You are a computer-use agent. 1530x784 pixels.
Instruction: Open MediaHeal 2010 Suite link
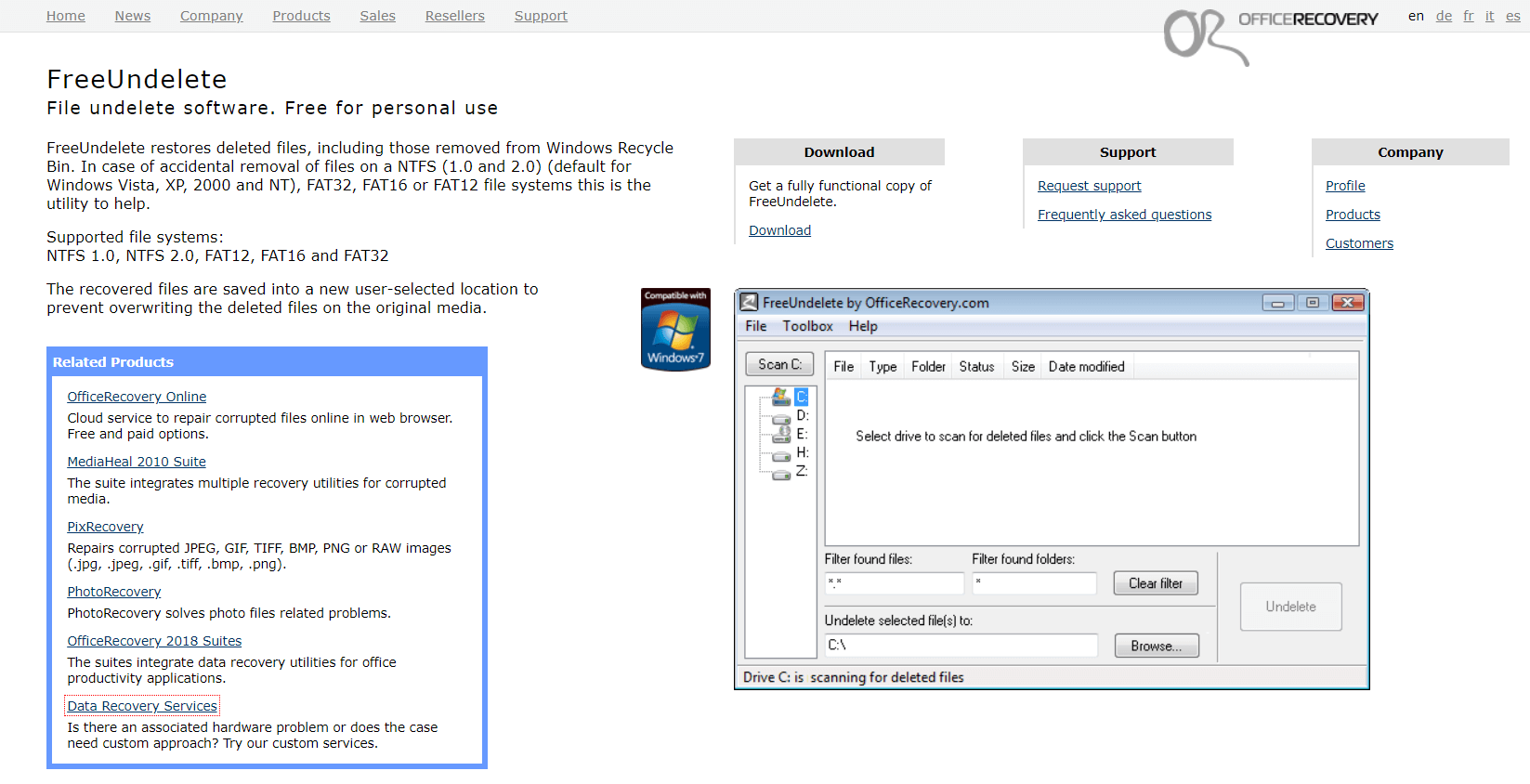click(137, 462)
